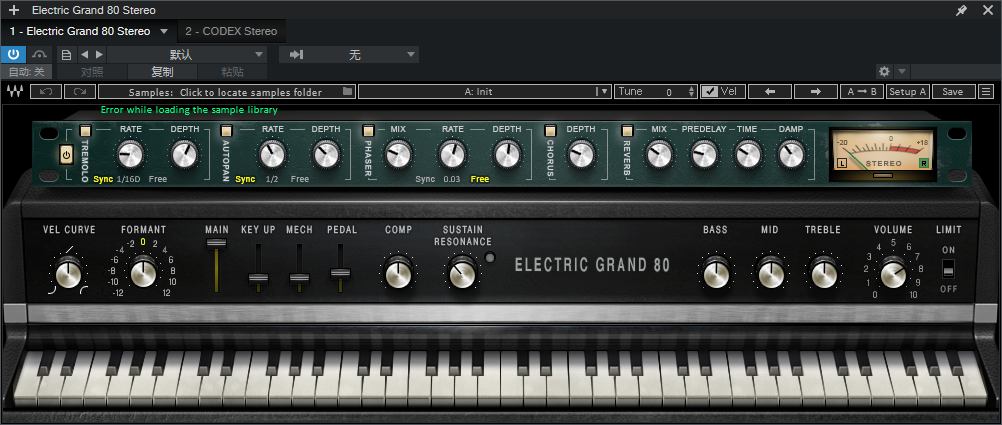Image resolution: width=1002 pixels, height=425 pixels.
Task: Click the 粘贴 paste button
Action: [232, 72]
